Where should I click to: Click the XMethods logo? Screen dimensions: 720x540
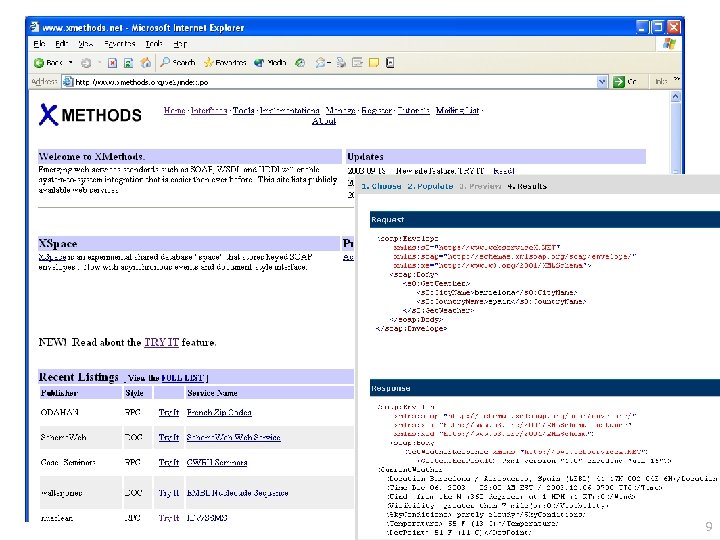click(x=90, y=115)
